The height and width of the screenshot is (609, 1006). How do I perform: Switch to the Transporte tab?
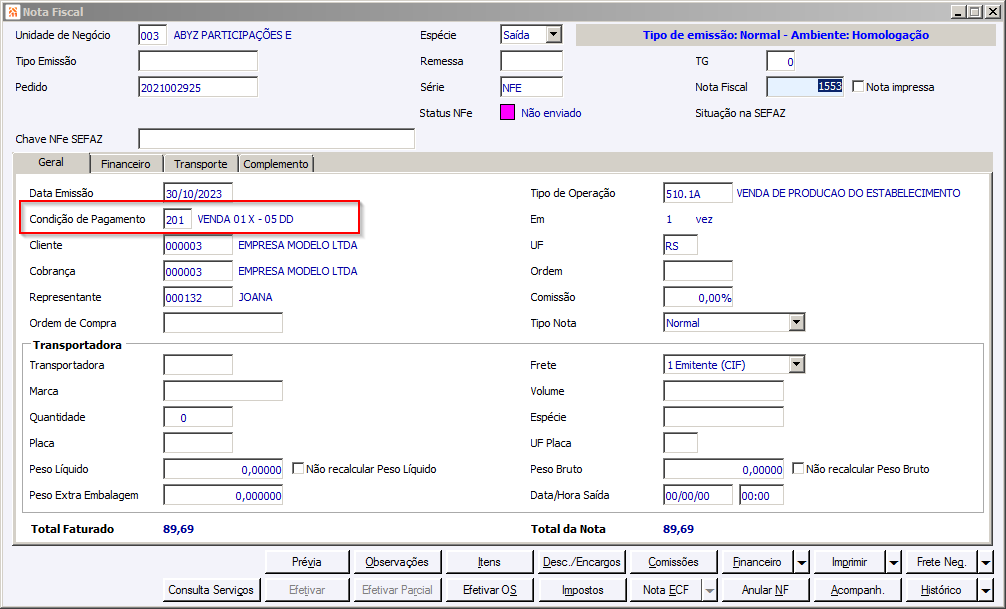[201, 164]
